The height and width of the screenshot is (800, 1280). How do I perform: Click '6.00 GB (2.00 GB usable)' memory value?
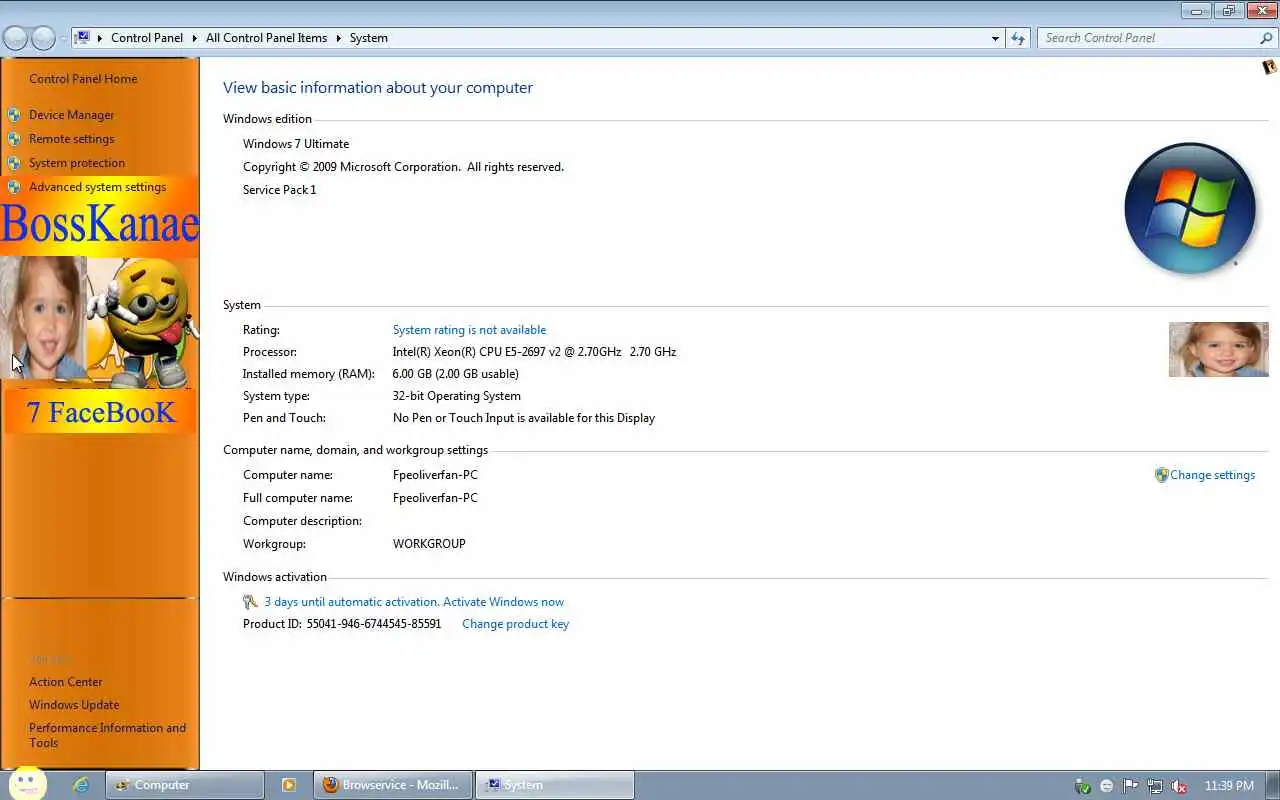(455, 374)
